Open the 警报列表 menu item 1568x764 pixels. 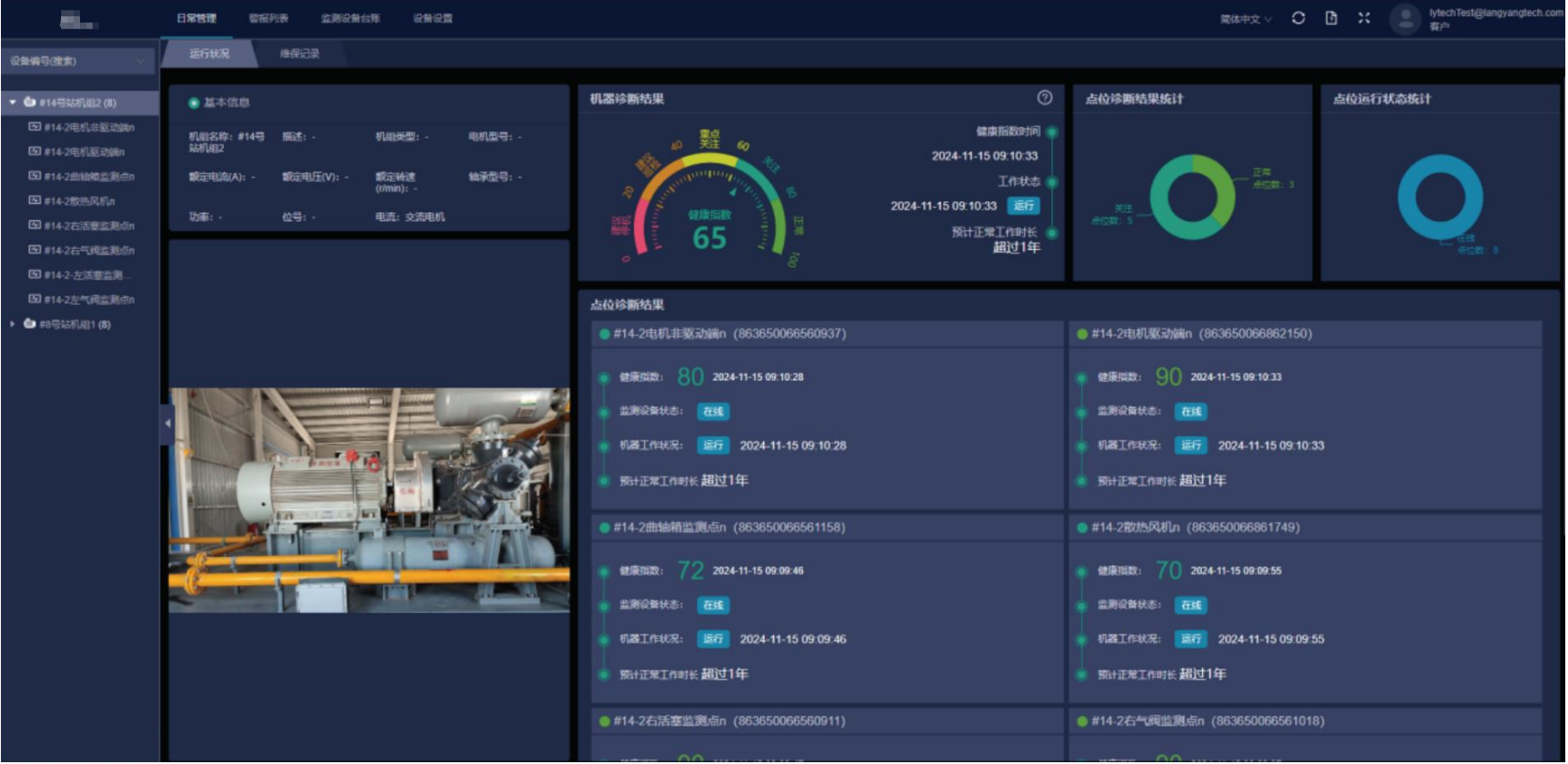coord(268,18)
